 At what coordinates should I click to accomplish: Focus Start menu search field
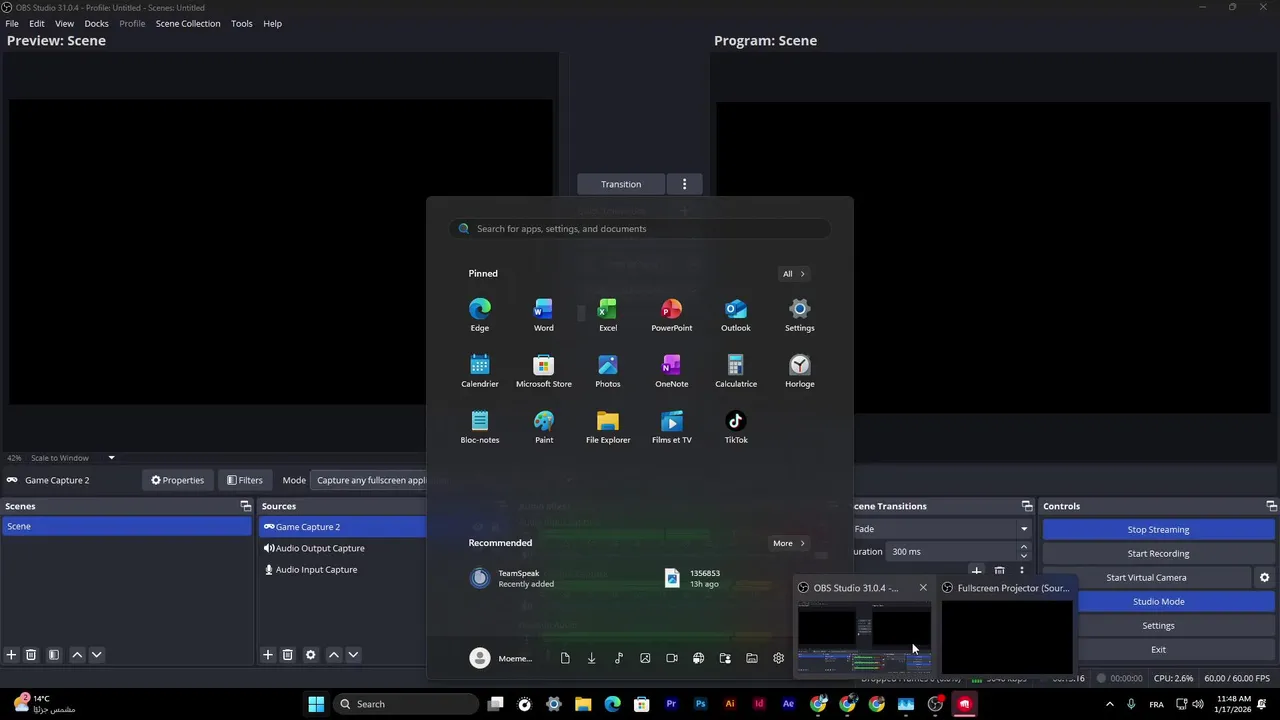[640, 229]
